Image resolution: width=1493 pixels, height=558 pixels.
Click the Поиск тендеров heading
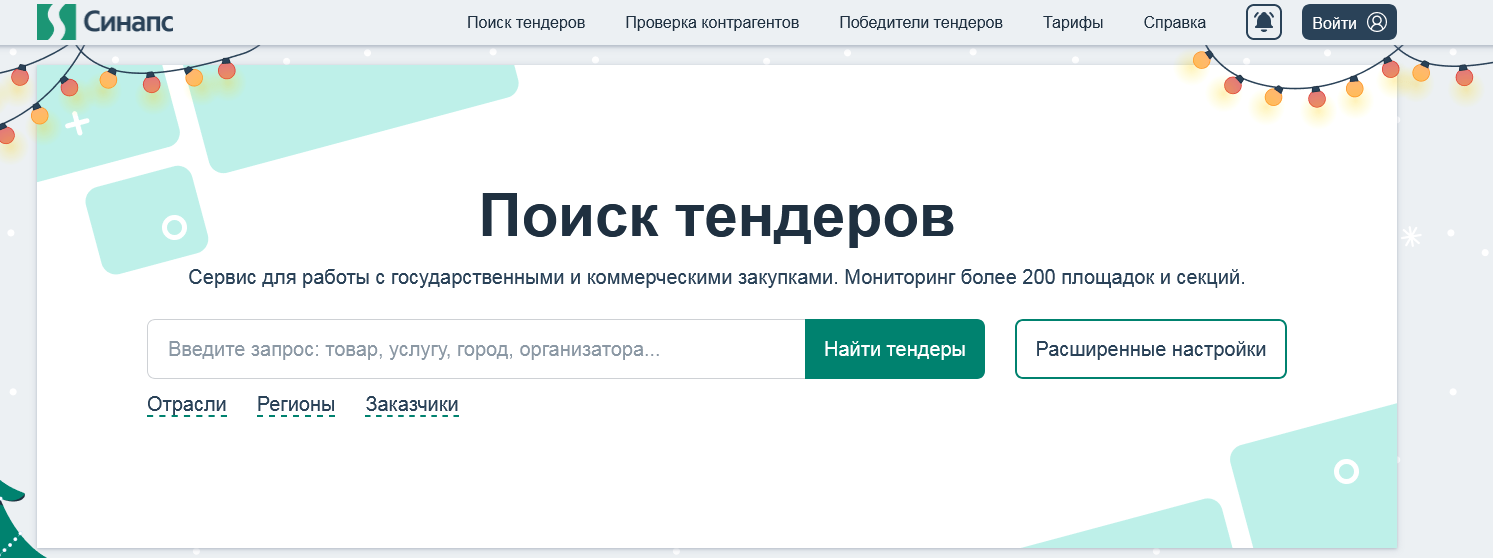[x=717, y=214]
